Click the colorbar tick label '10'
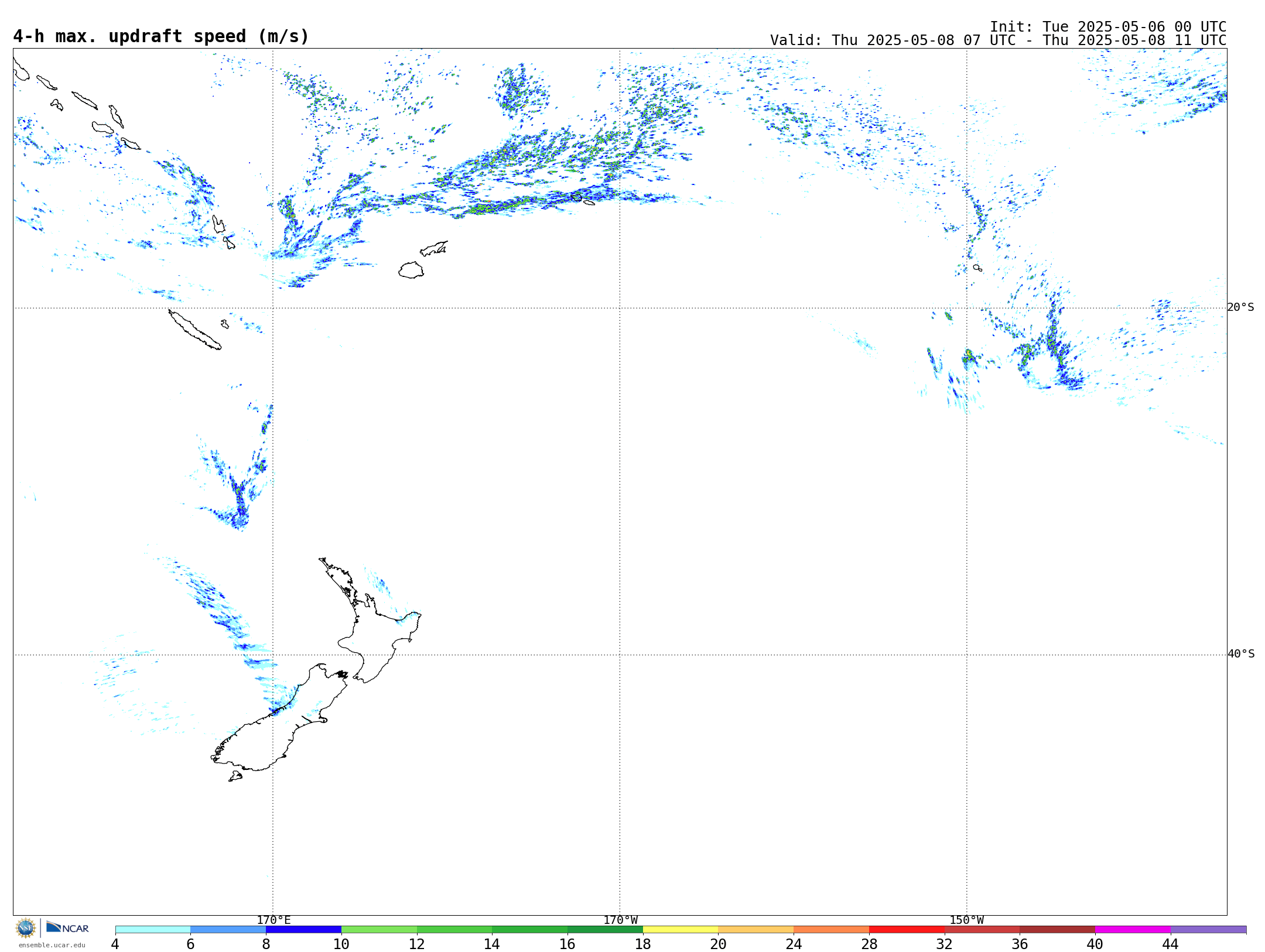This screenshot has height=952, width=1265. click(341, 944)
